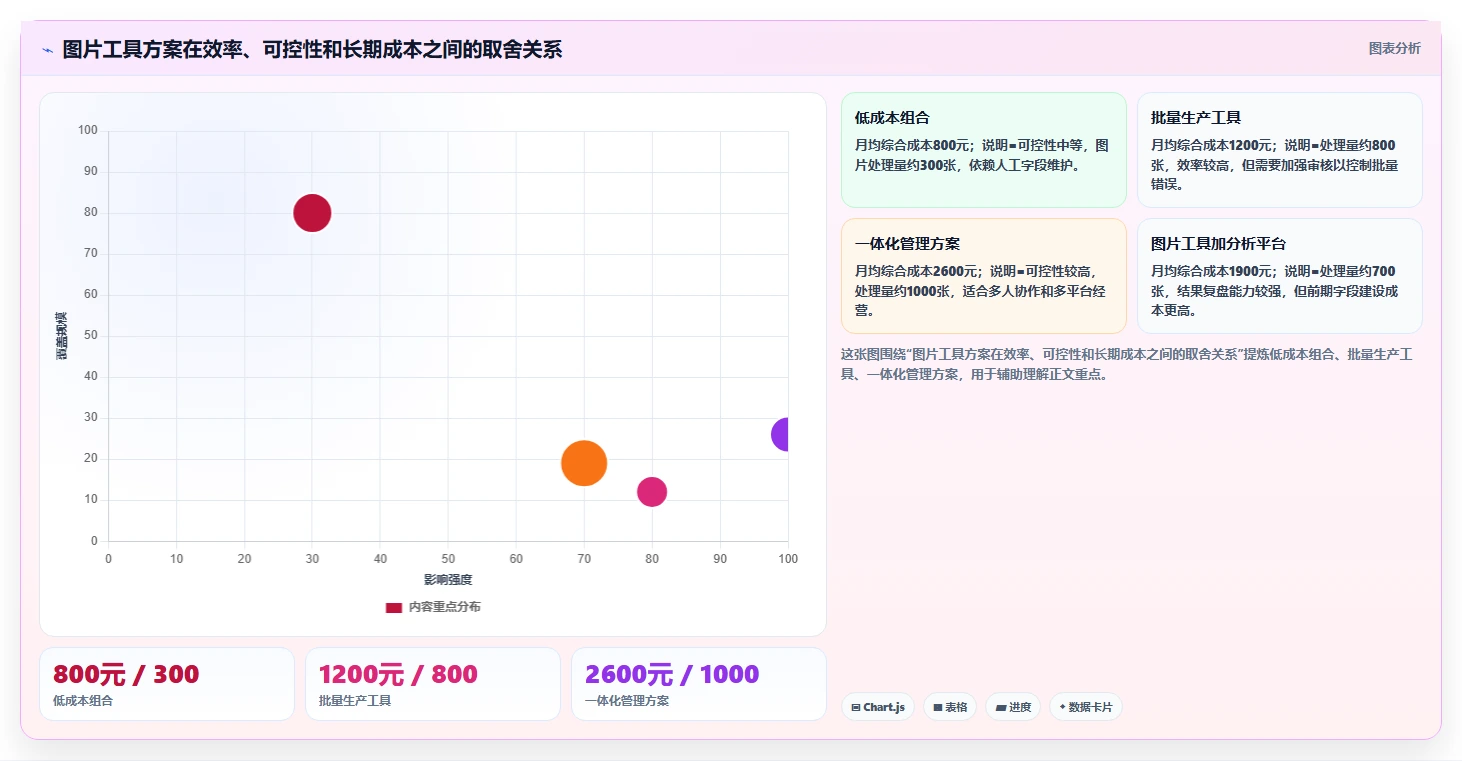Click the 批量生产工具 caption under 1200元

355,701
